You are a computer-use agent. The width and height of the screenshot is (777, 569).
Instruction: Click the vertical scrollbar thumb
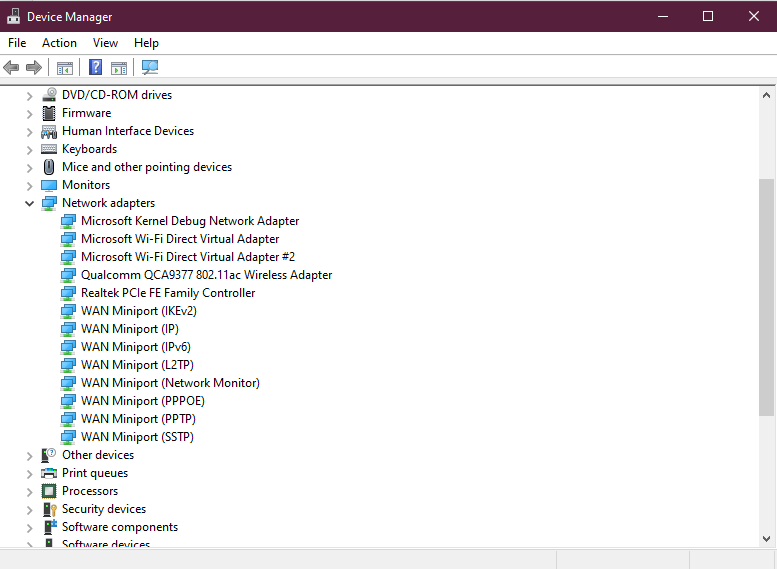tap(766, 297)
